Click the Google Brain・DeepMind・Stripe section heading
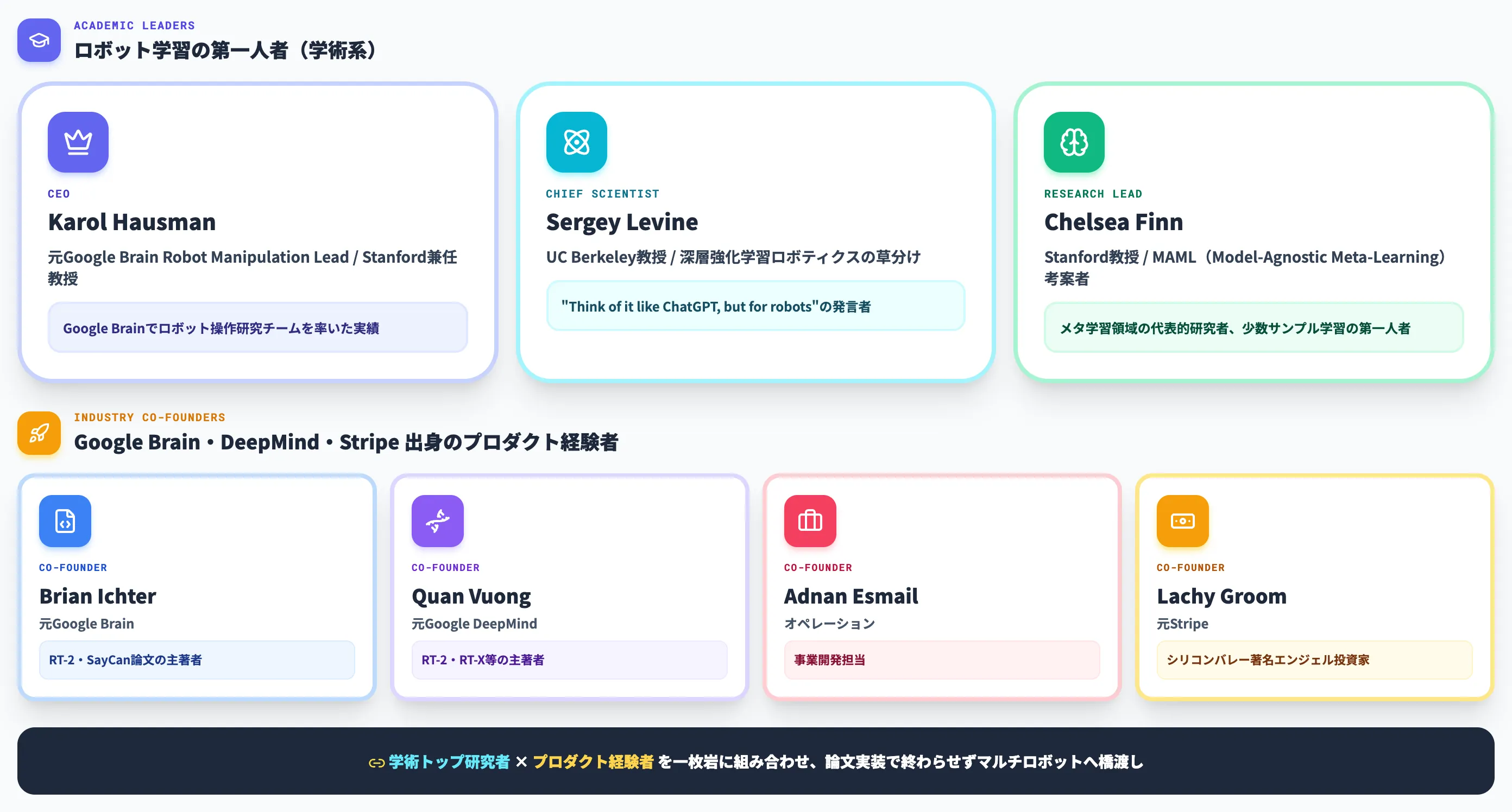The height and width of the screenshot is (812, 1512). coord(346,442)
